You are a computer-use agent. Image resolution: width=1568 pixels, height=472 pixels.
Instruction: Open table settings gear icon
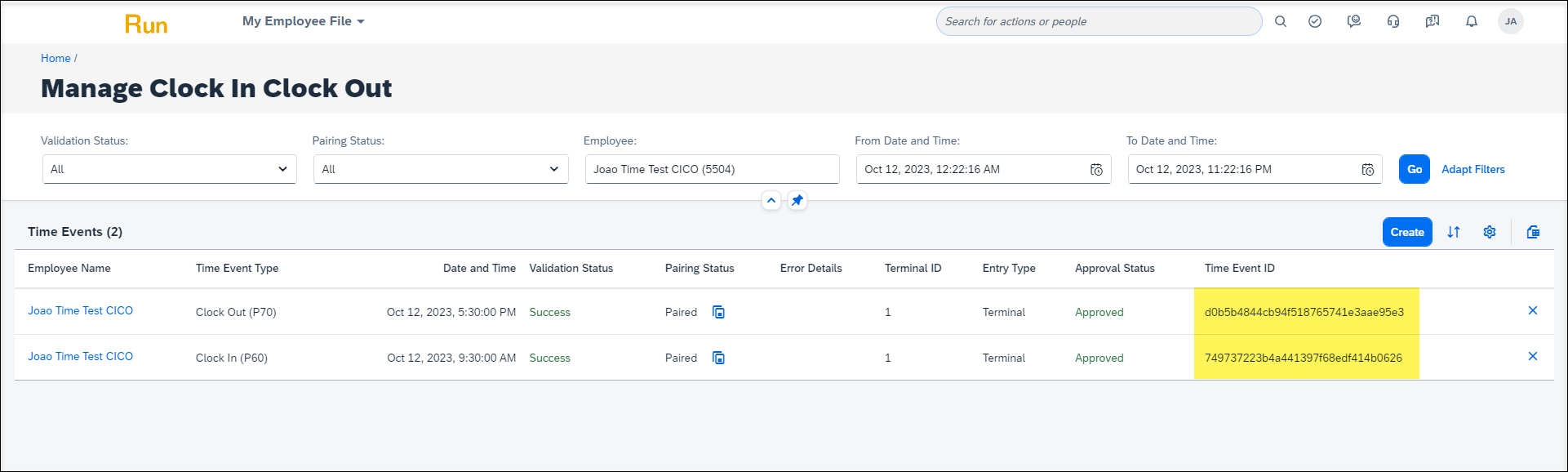[x=1490, y=232]
